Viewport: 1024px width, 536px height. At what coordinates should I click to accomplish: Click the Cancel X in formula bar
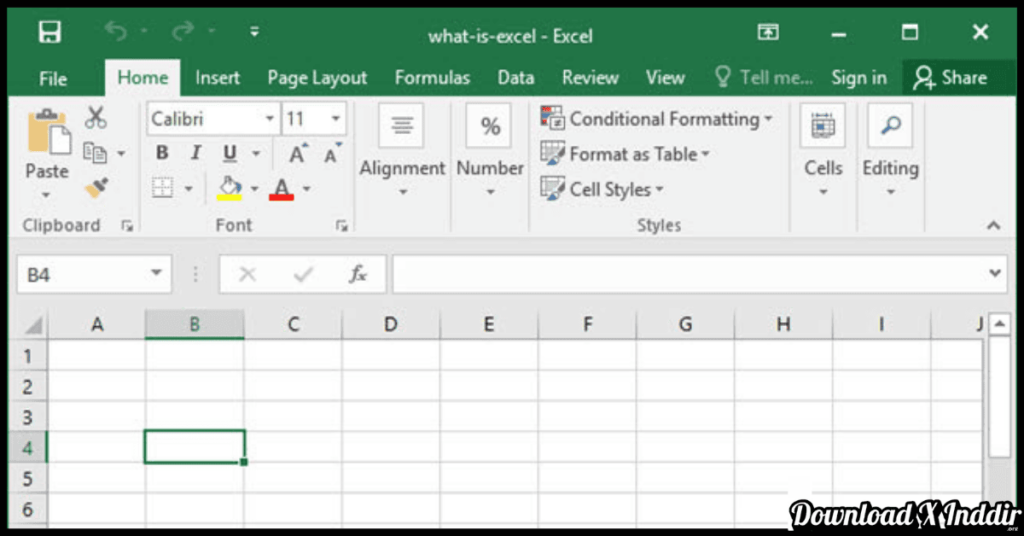(248, 274)
